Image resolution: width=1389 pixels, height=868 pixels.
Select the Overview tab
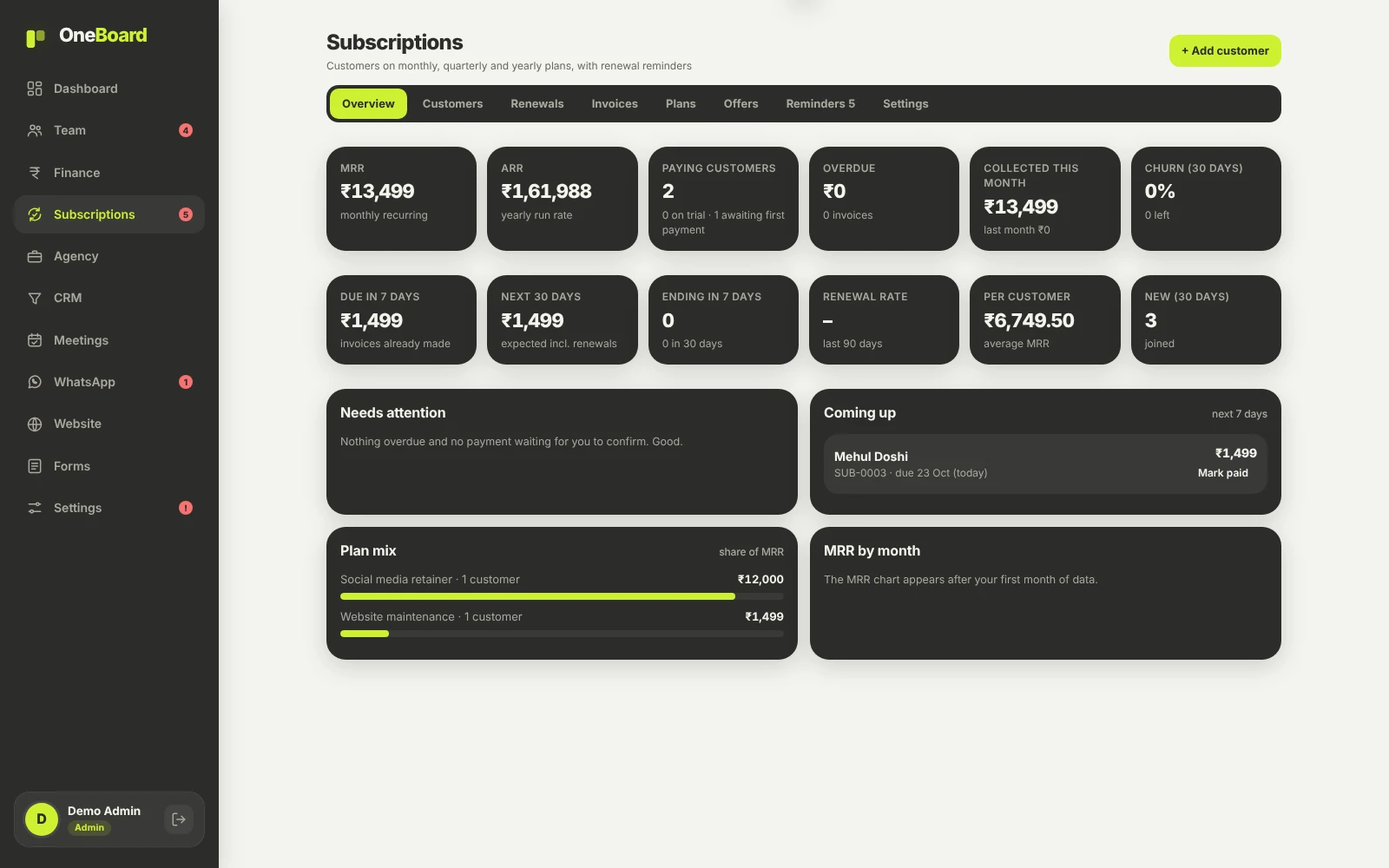(x=368, y=103)
